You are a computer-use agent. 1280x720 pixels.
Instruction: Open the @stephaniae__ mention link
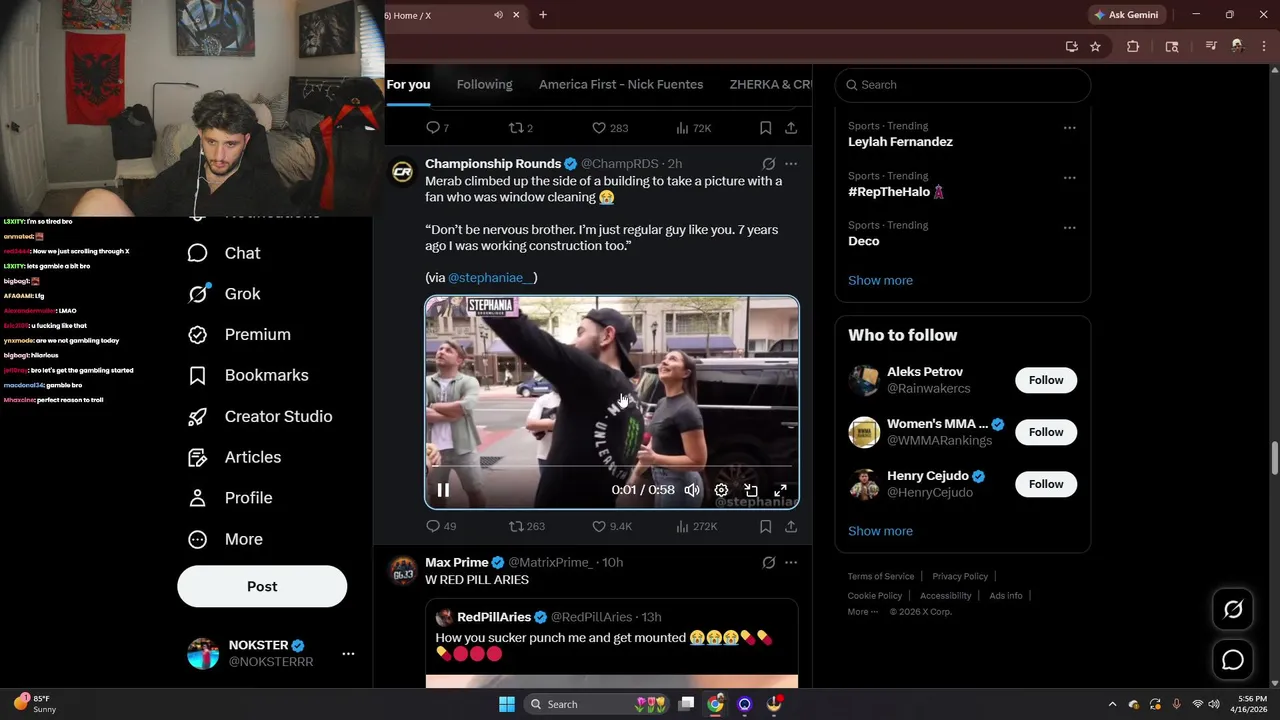(x=492, y=277)
